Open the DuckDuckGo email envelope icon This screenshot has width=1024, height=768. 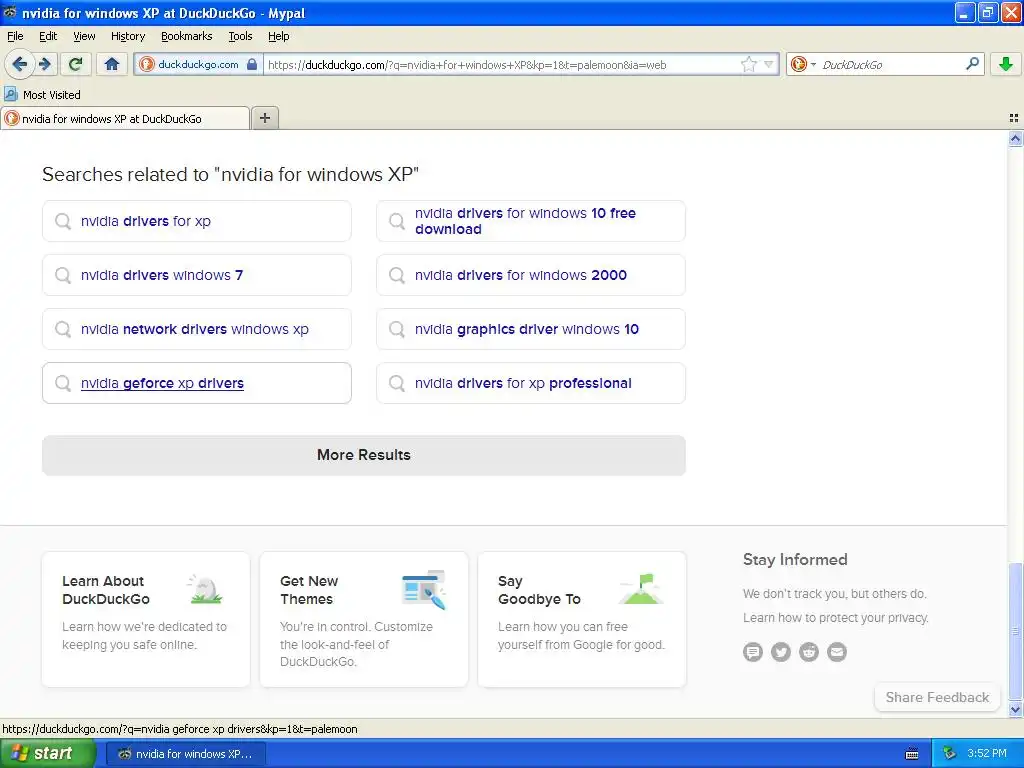click(x=837, y=652)
